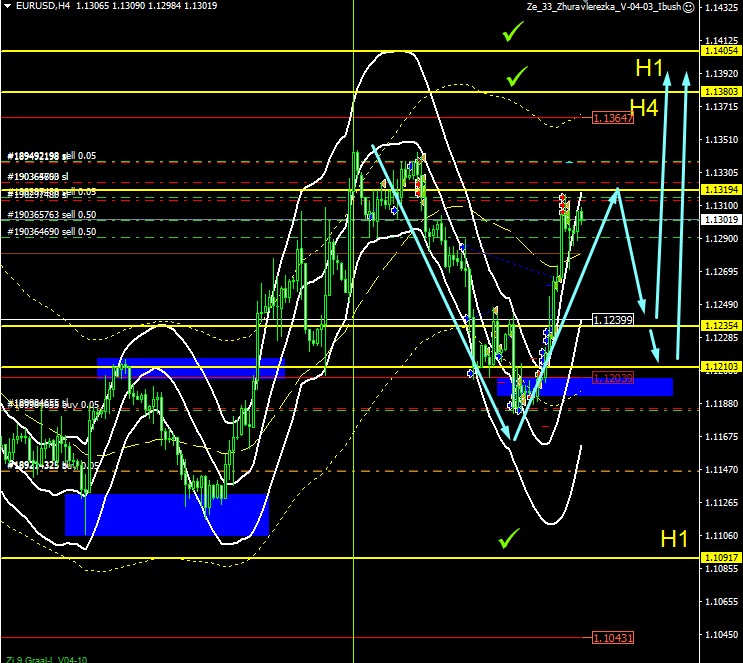Click the yellow H4 text label
743x663 pixels.
click(x=643, y=109)
